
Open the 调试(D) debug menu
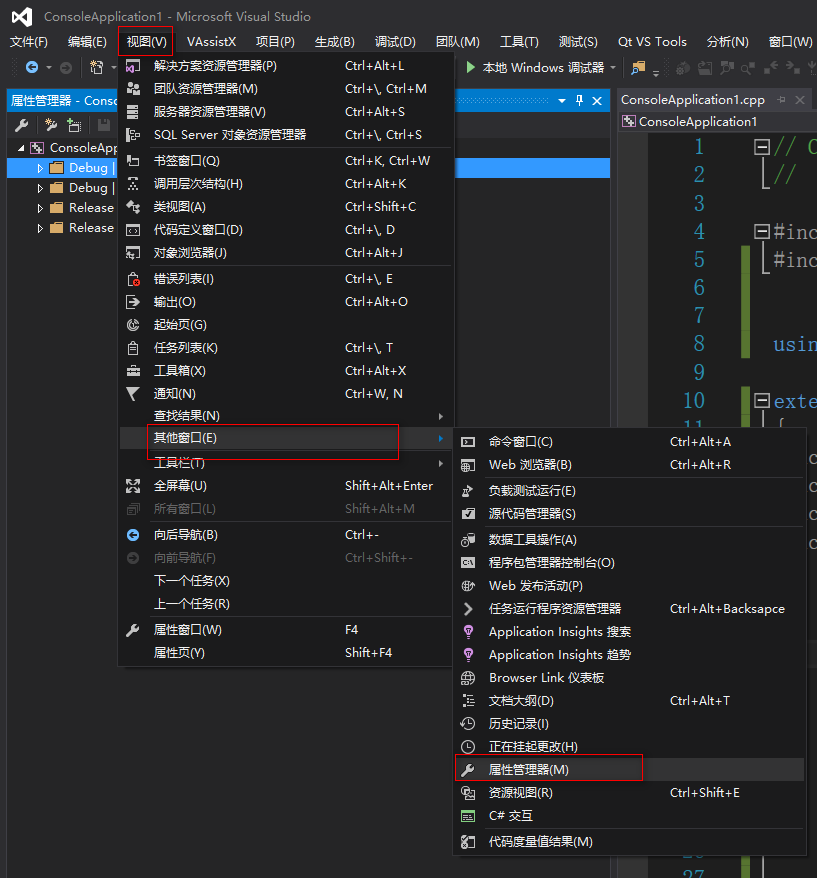coord(395,42)
